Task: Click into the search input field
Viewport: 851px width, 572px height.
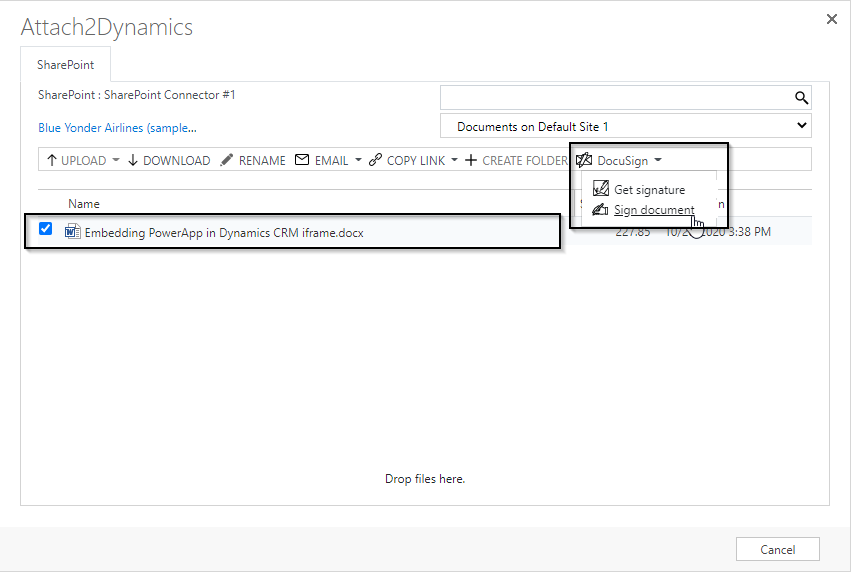Action: tap(615, 97)
